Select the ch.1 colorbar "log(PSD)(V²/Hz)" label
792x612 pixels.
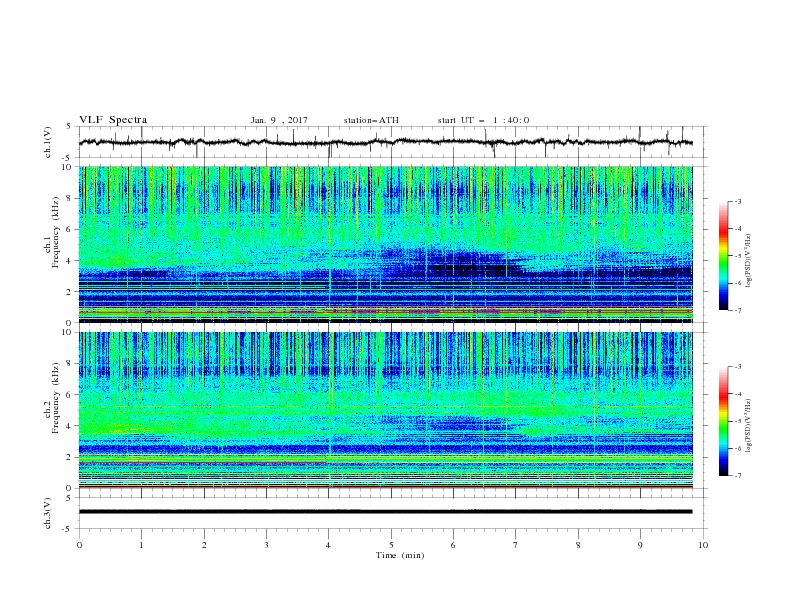pyautogui.click(x=749, y=261)
